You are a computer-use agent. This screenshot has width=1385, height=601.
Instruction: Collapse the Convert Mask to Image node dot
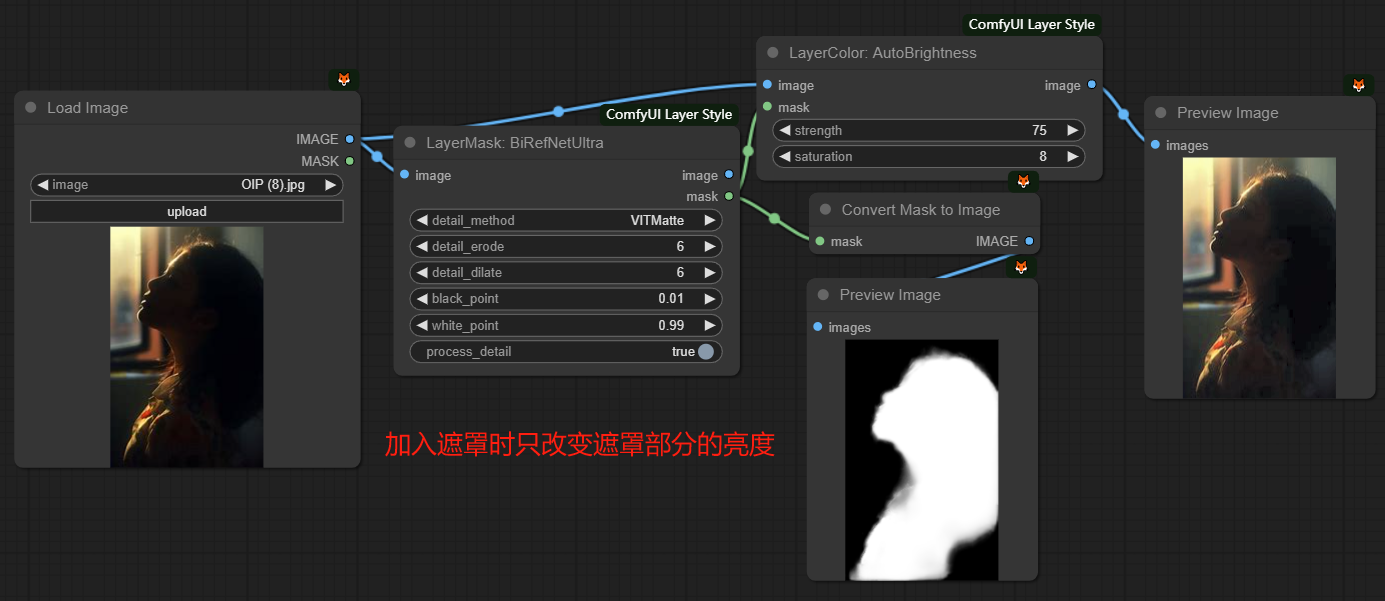tap(825, 210)
